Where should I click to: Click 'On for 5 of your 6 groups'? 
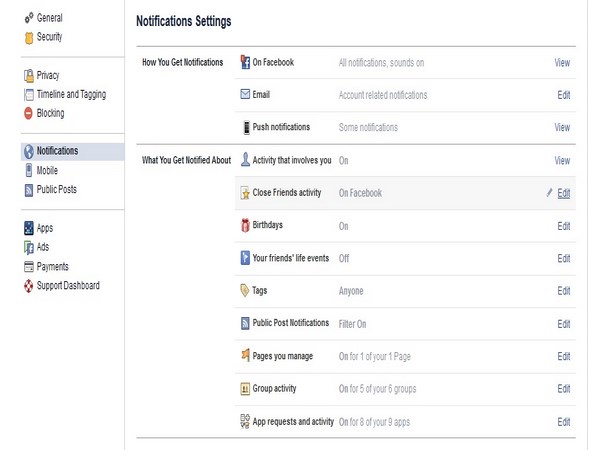(x=377, y=389)
